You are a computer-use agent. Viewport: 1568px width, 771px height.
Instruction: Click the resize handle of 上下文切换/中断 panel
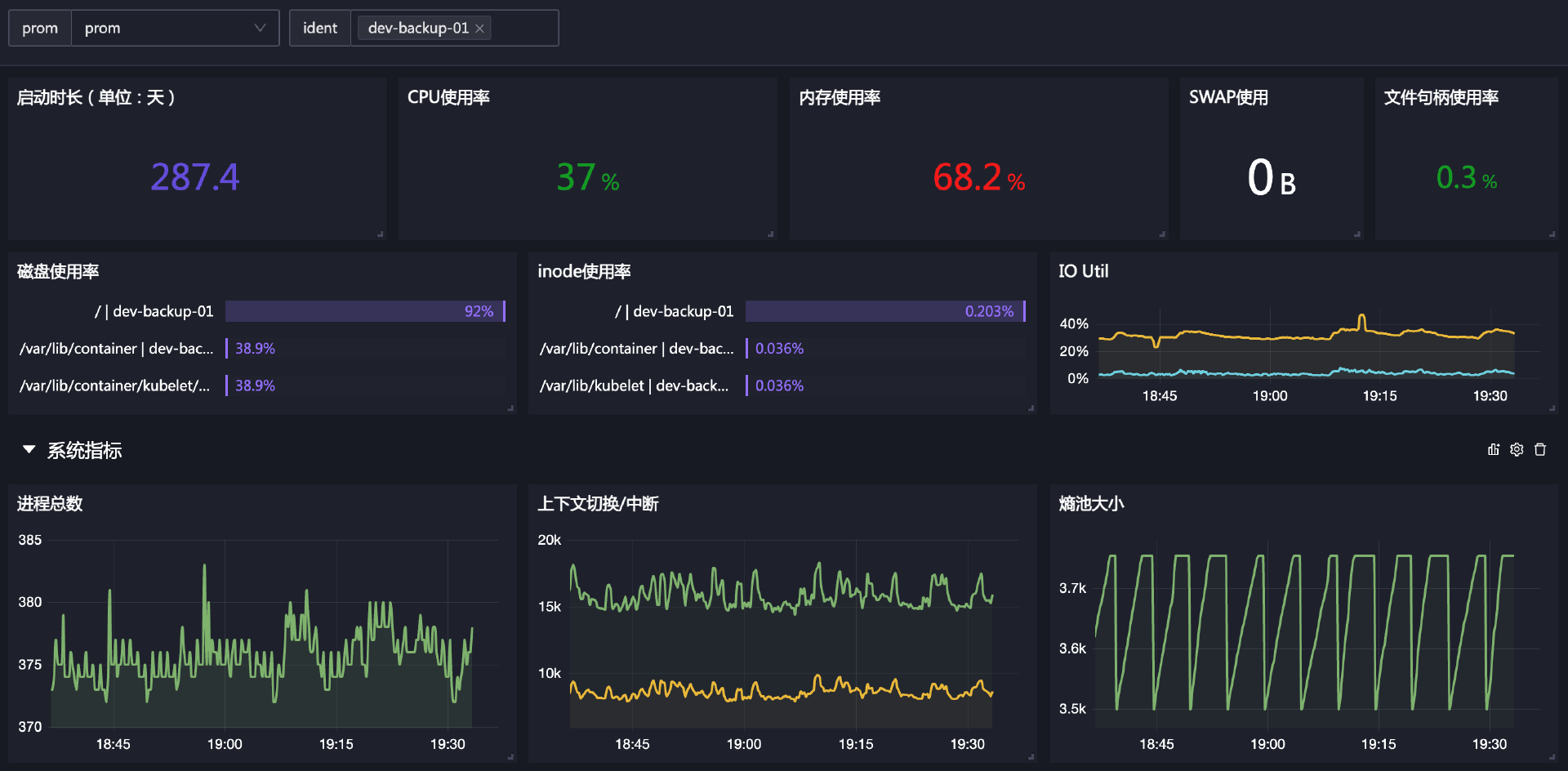1031,757
